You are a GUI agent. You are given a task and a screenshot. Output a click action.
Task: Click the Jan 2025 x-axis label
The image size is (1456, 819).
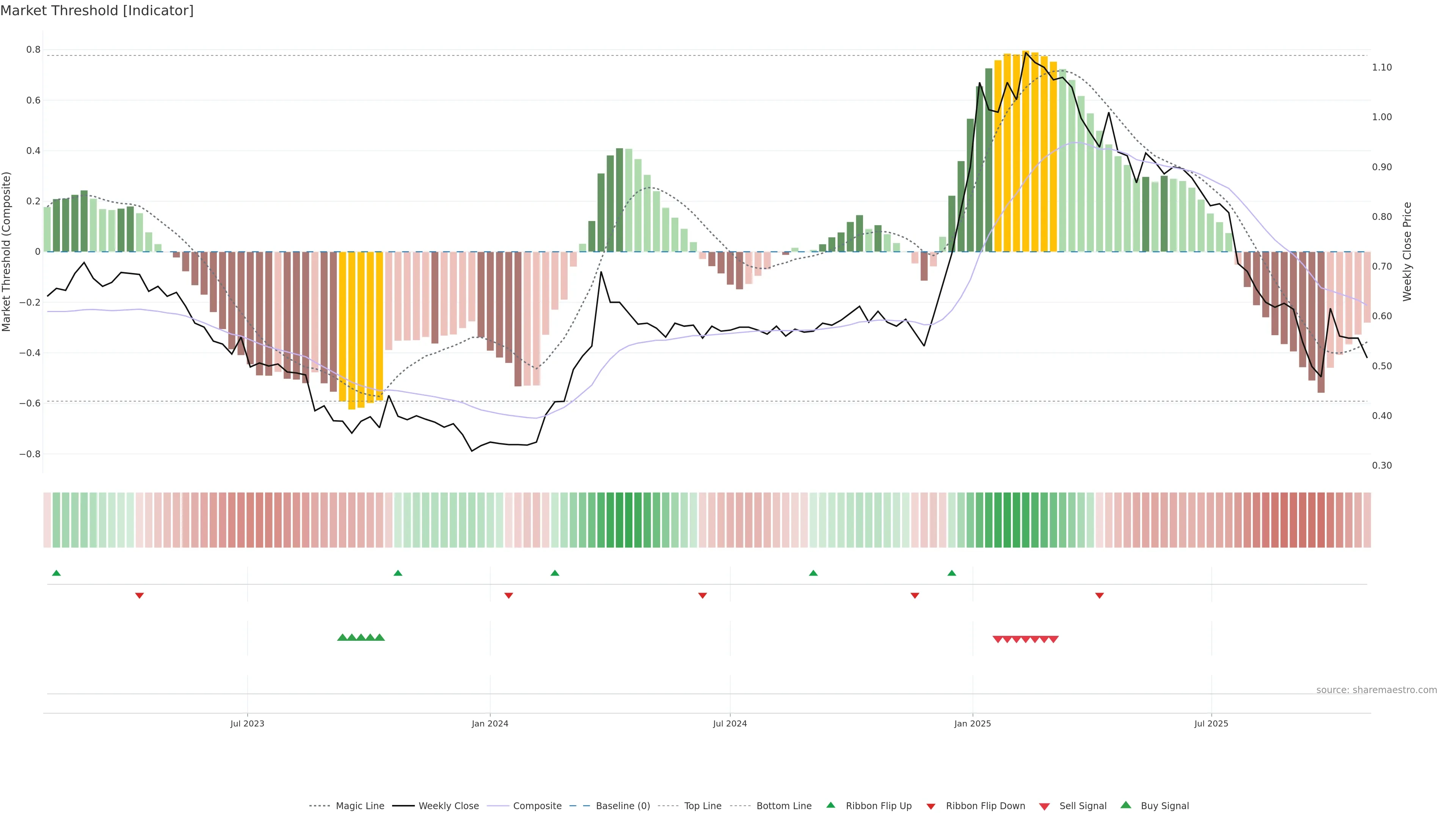tap(972, 723)
